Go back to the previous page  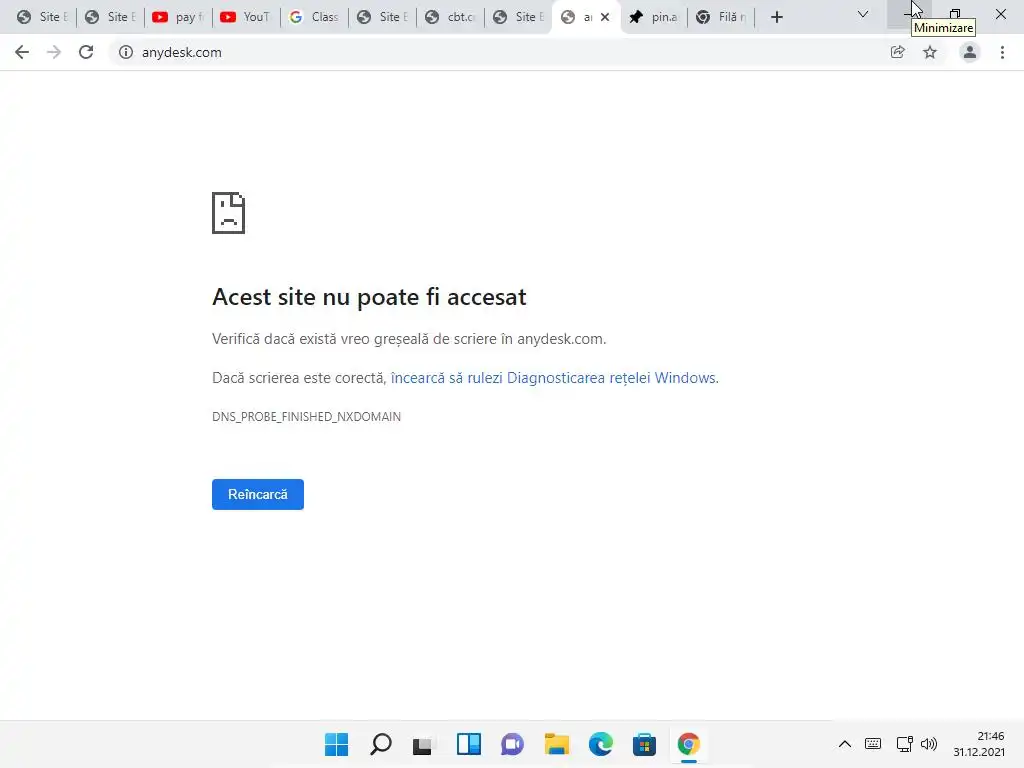click(22, 52)
